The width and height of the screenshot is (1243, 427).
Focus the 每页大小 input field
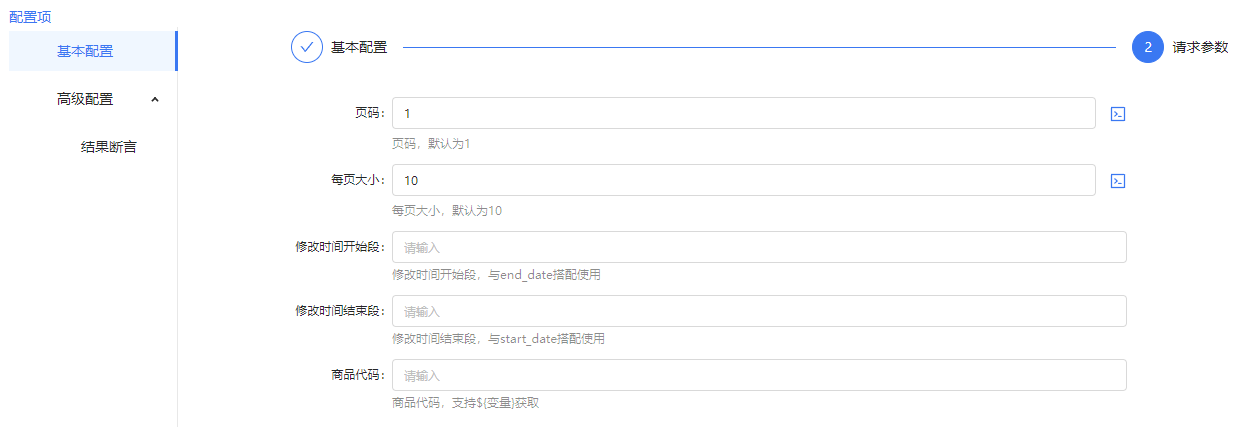743,181
